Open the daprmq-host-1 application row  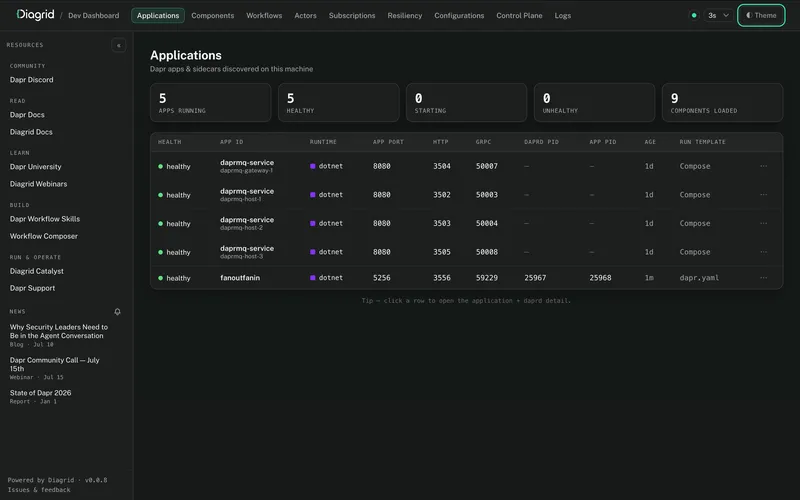pos(466,194)
